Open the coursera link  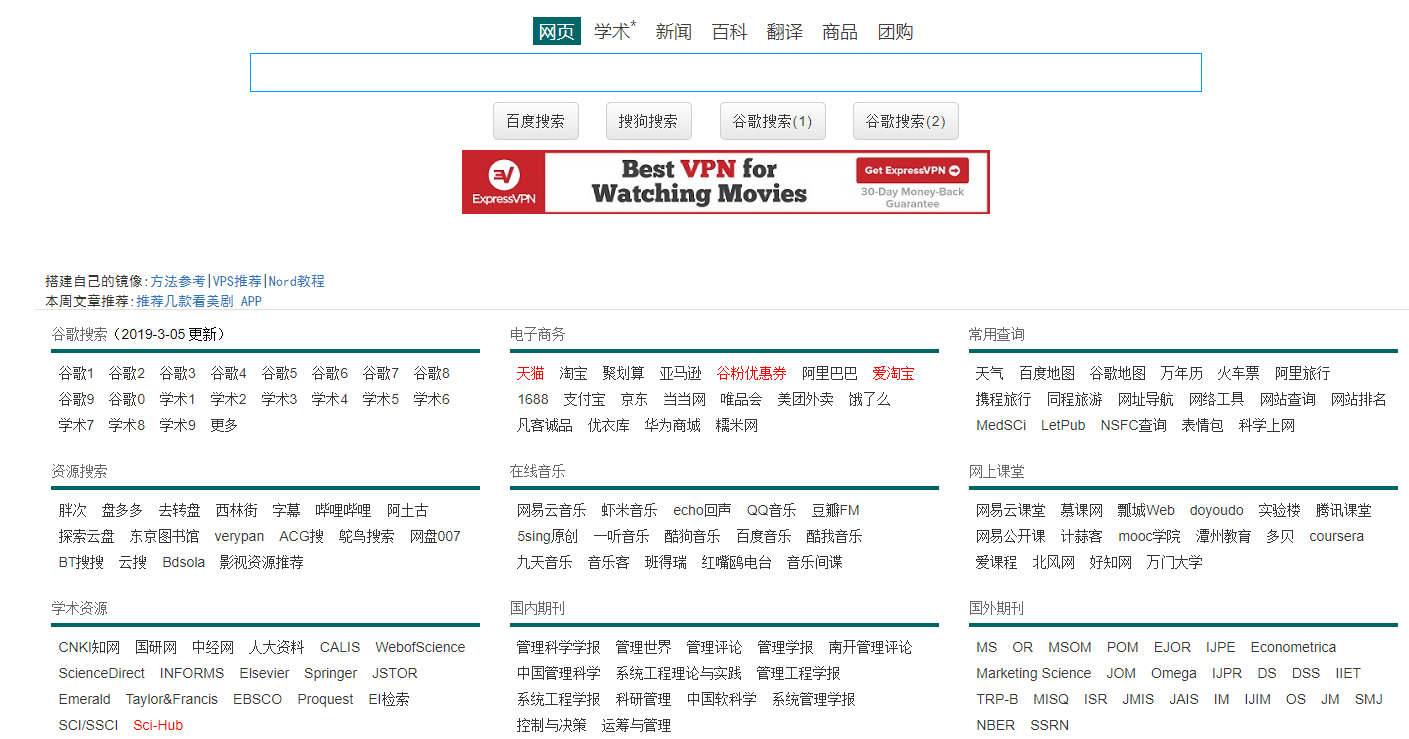pyautogui.click(x=1336, y=536)
